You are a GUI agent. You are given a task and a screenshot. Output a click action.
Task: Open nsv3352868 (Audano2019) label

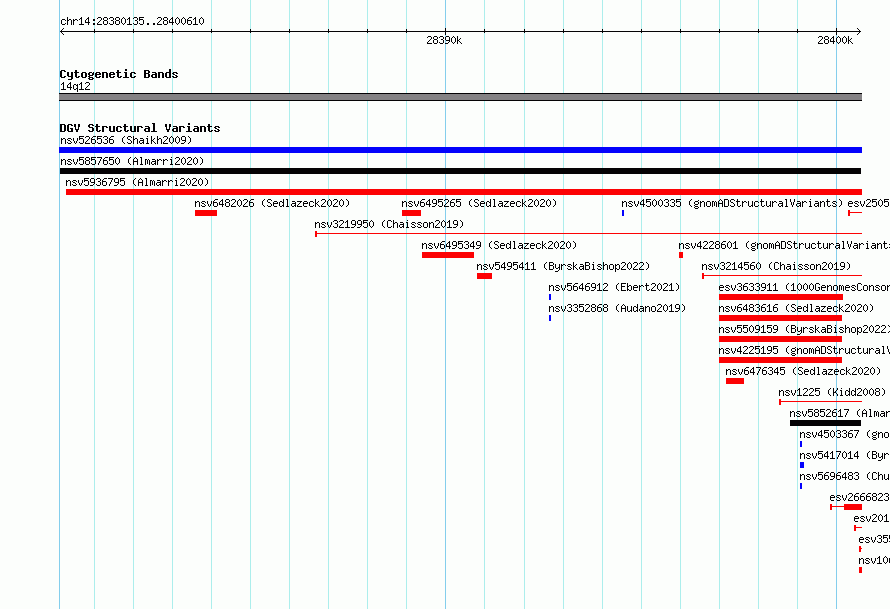[x=617, y=308]
